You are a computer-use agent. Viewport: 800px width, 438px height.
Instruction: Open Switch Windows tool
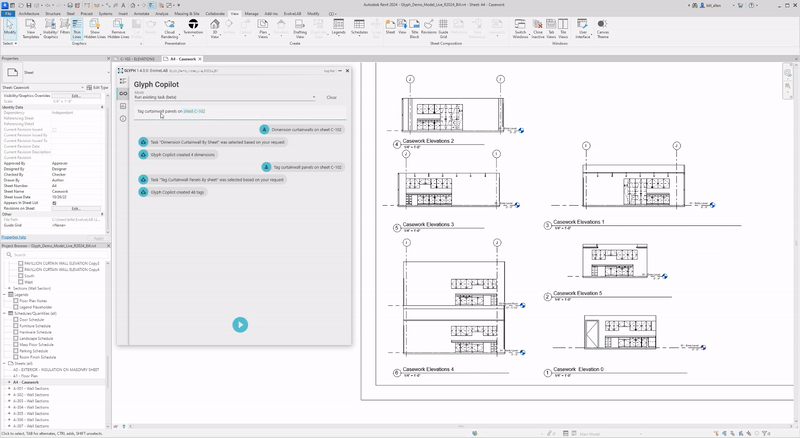520,29
